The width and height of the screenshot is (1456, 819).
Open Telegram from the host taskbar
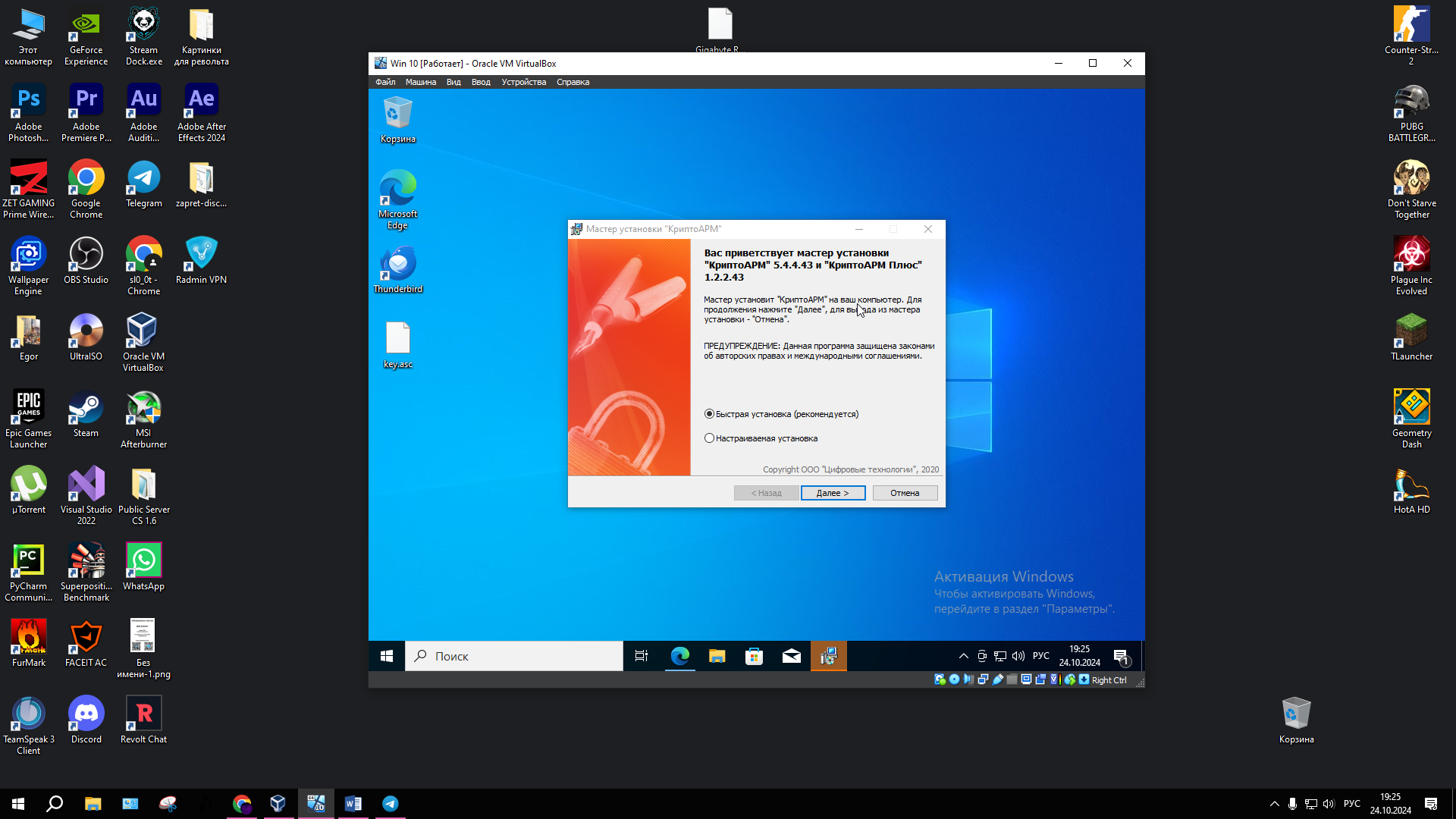[x=391, y=804]
